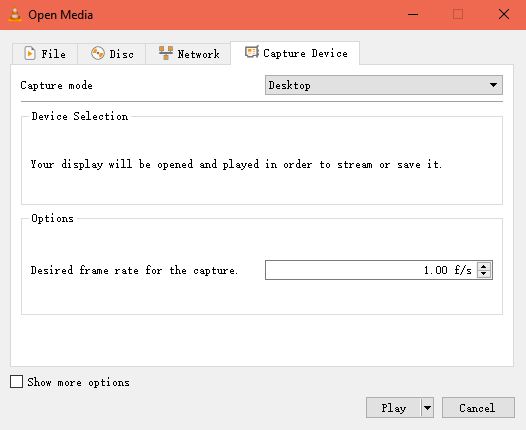Close the Open Media dialog
The height and width of the screenshot is (430, 526).
(504, 15)
